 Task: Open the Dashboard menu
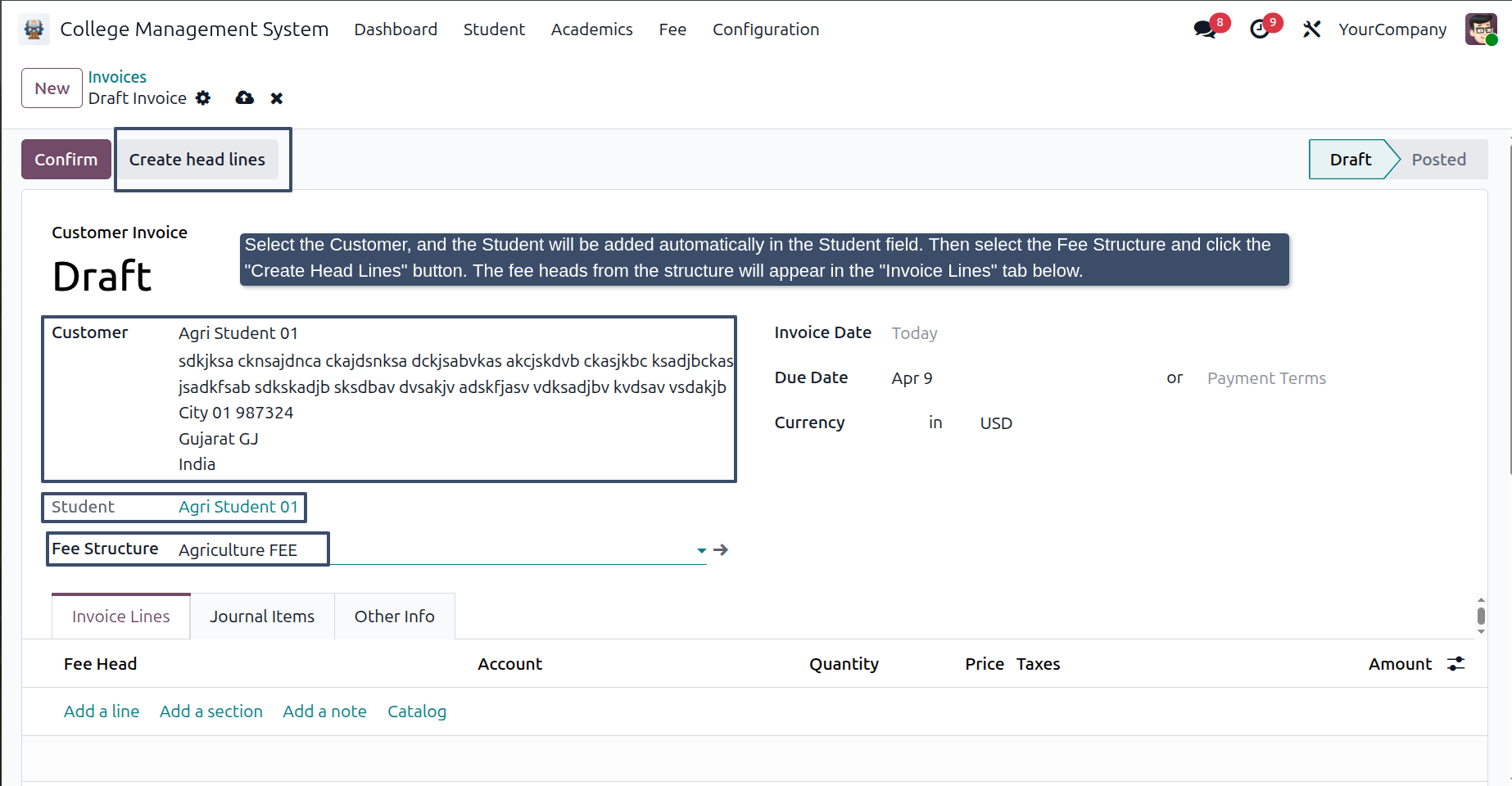pyautogui.click(x=396, y=29)
